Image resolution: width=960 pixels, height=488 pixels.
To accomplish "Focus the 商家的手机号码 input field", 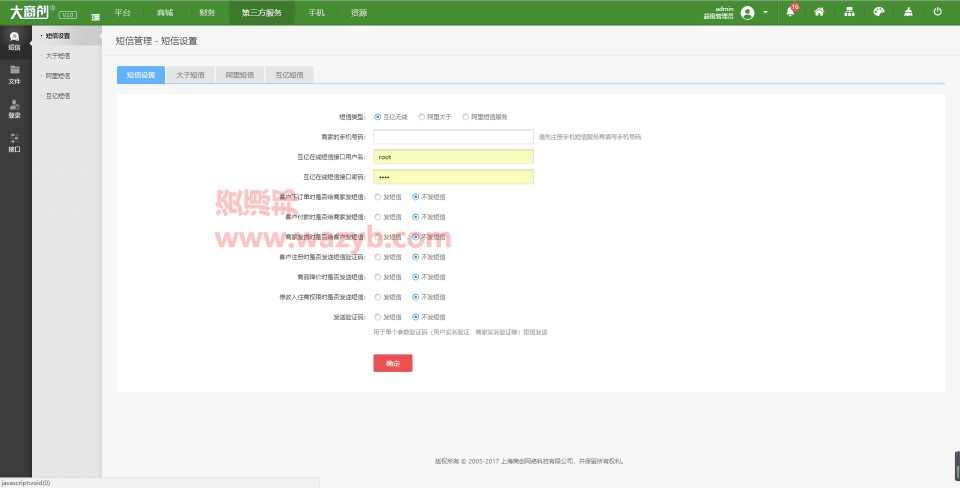I will coord(453,137).
